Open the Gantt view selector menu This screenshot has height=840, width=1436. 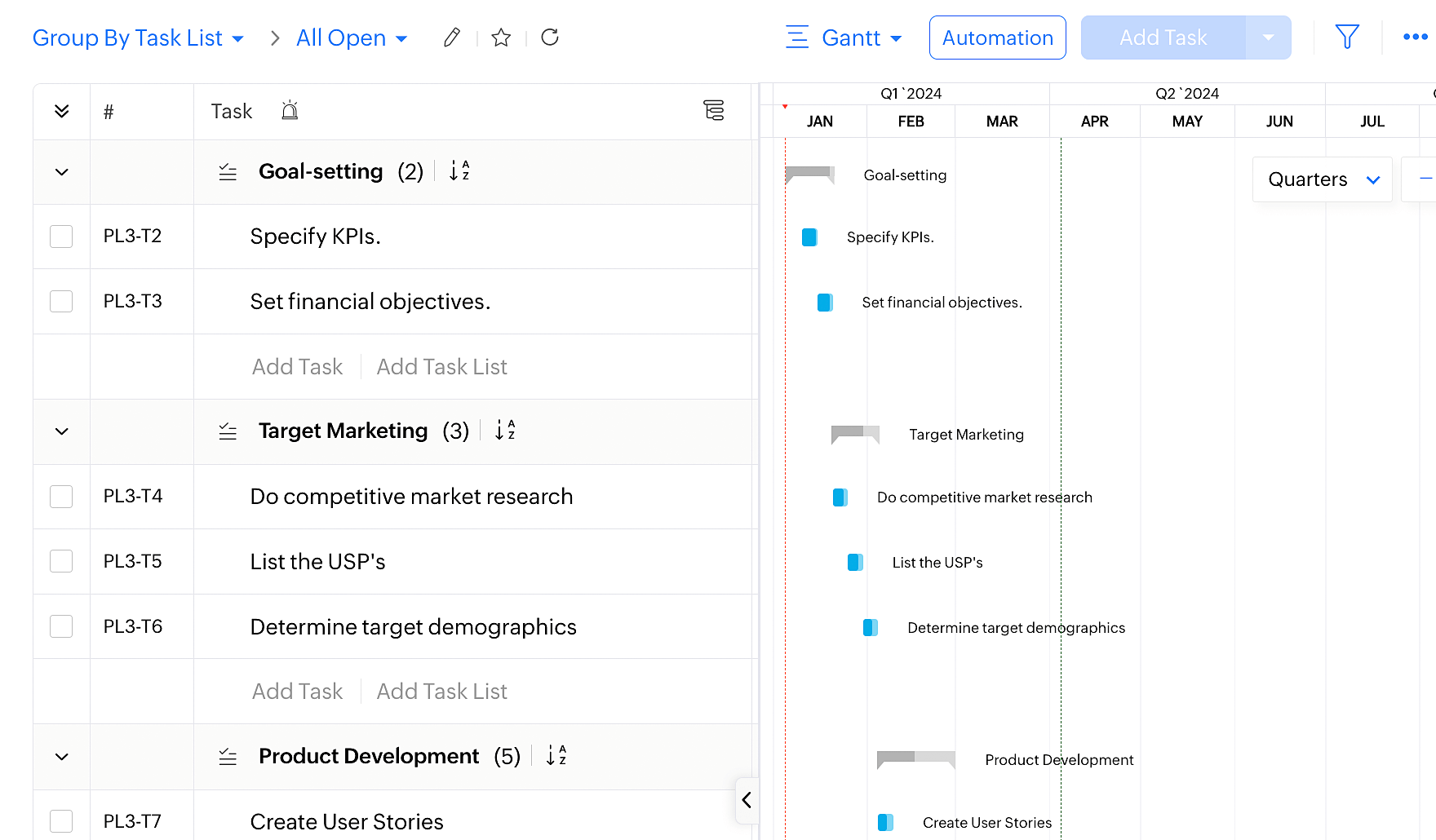click(x=844, y=38)
